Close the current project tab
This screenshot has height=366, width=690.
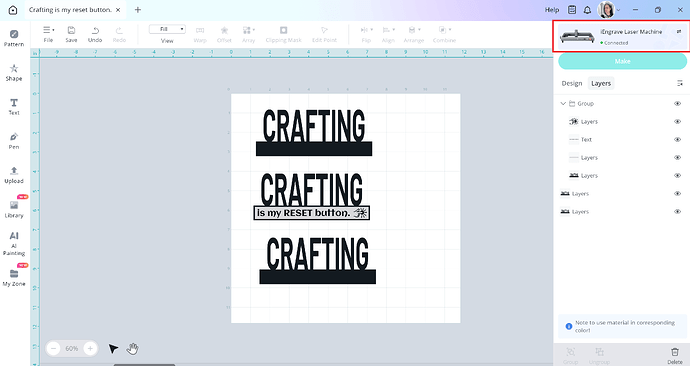click(118, 10)
